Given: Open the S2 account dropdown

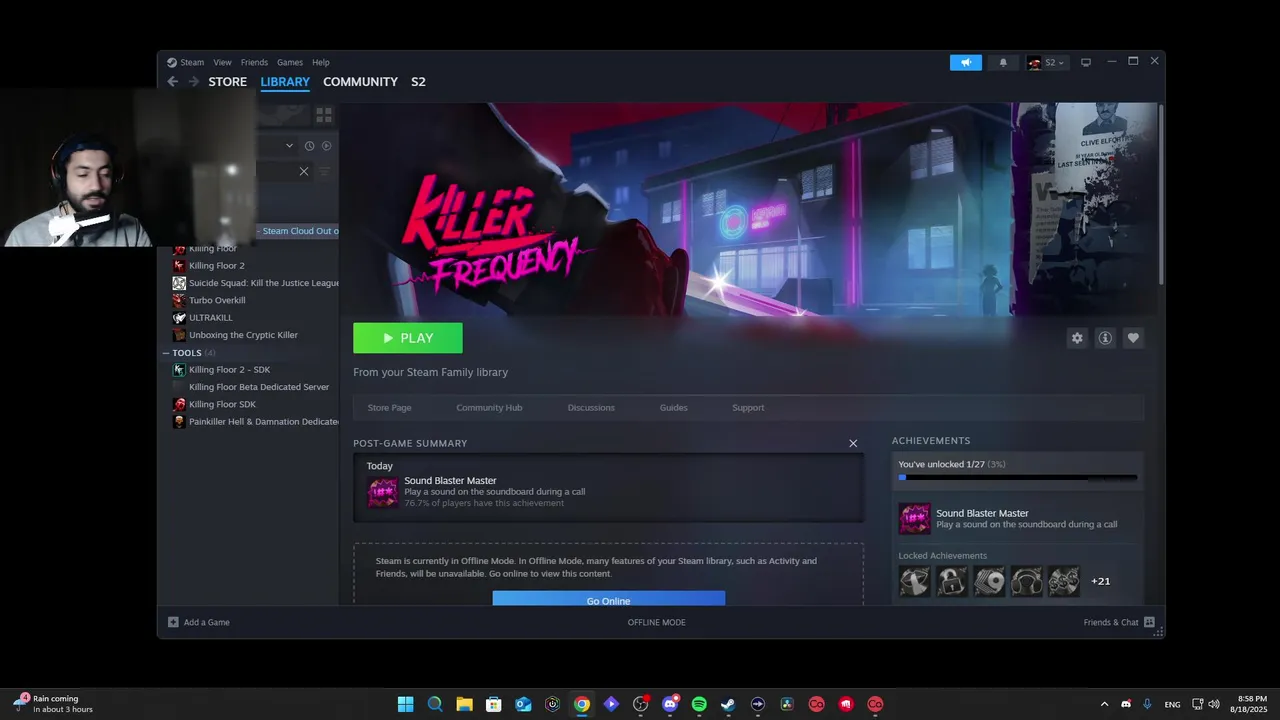Looking at the screenshot, I should [x=1047, y=62].
